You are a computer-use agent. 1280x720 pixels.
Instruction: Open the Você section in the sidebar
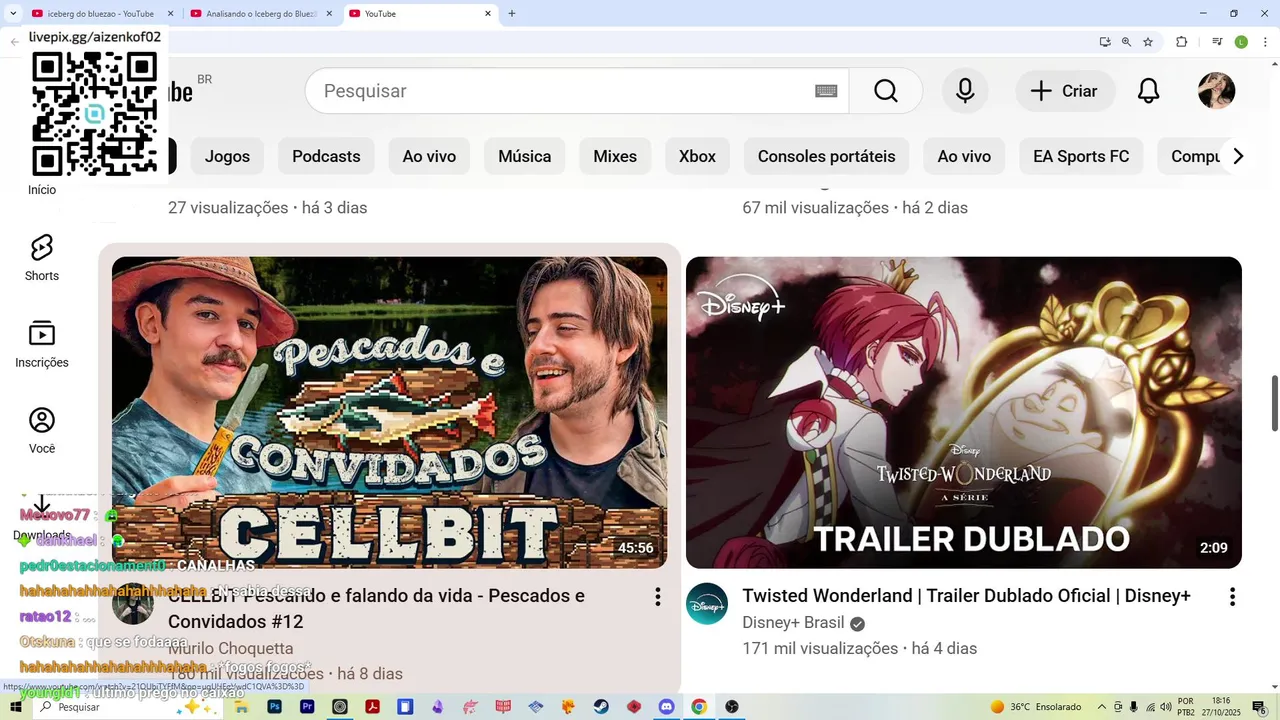coord(42,431)
